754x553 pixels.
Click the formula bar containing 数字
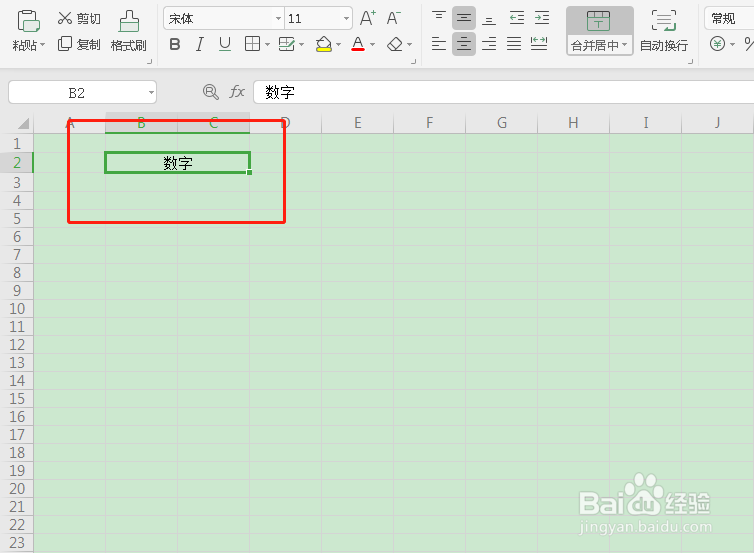[x=503, y=92]
